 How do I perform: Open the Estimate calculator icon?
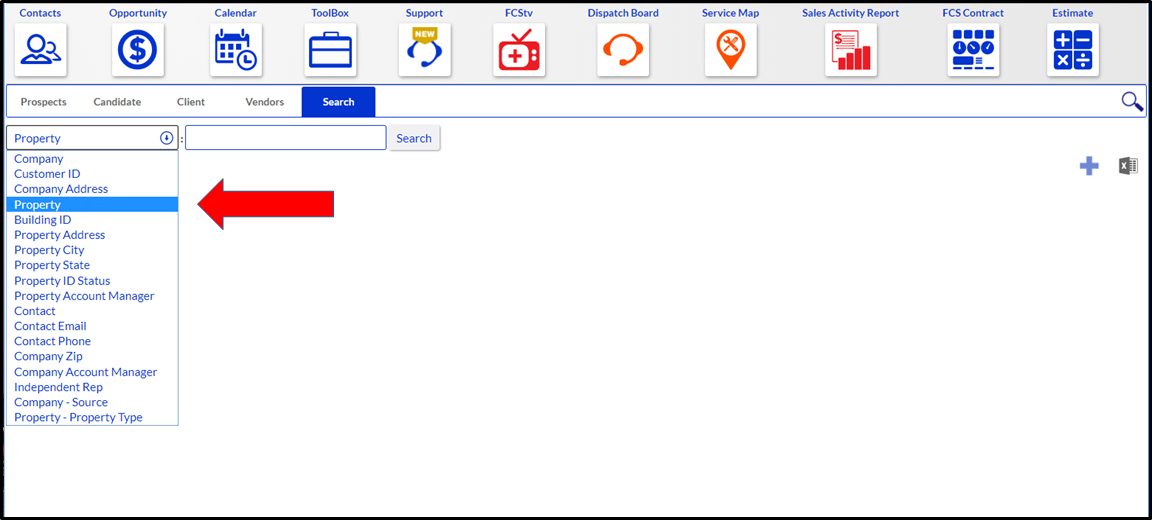click(1072, 50)
